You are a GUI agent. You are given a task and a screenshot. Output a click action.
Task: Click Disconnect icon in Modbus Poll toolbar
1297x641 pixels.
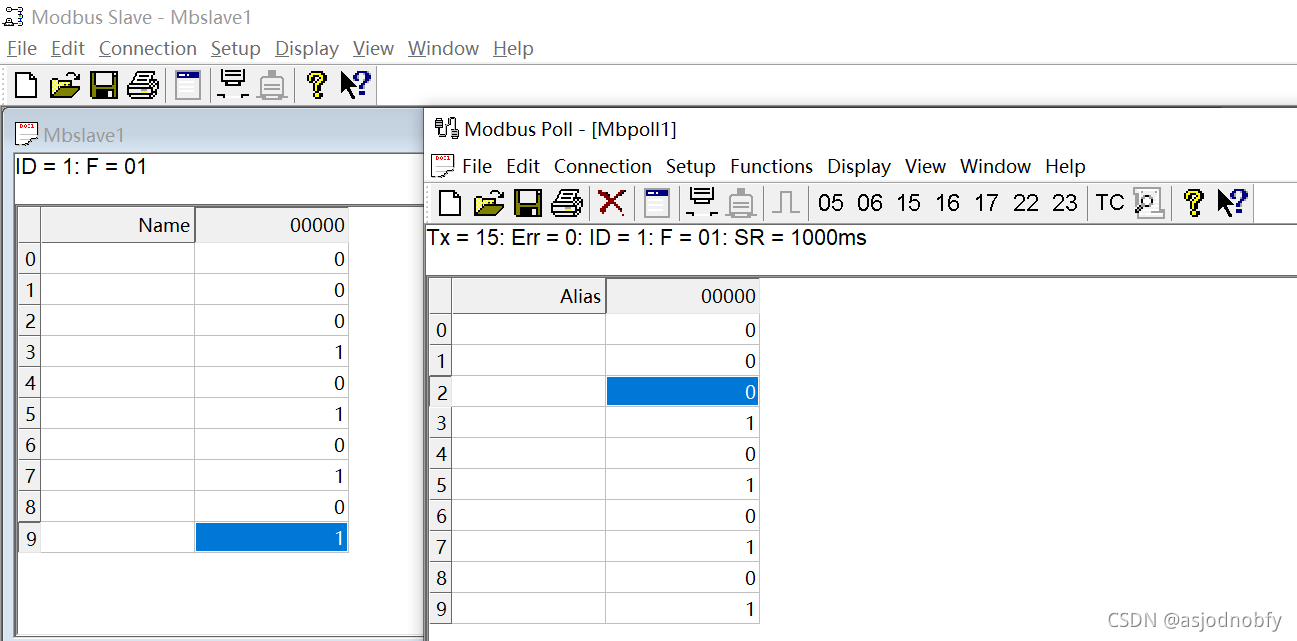[x=741, y=203]
